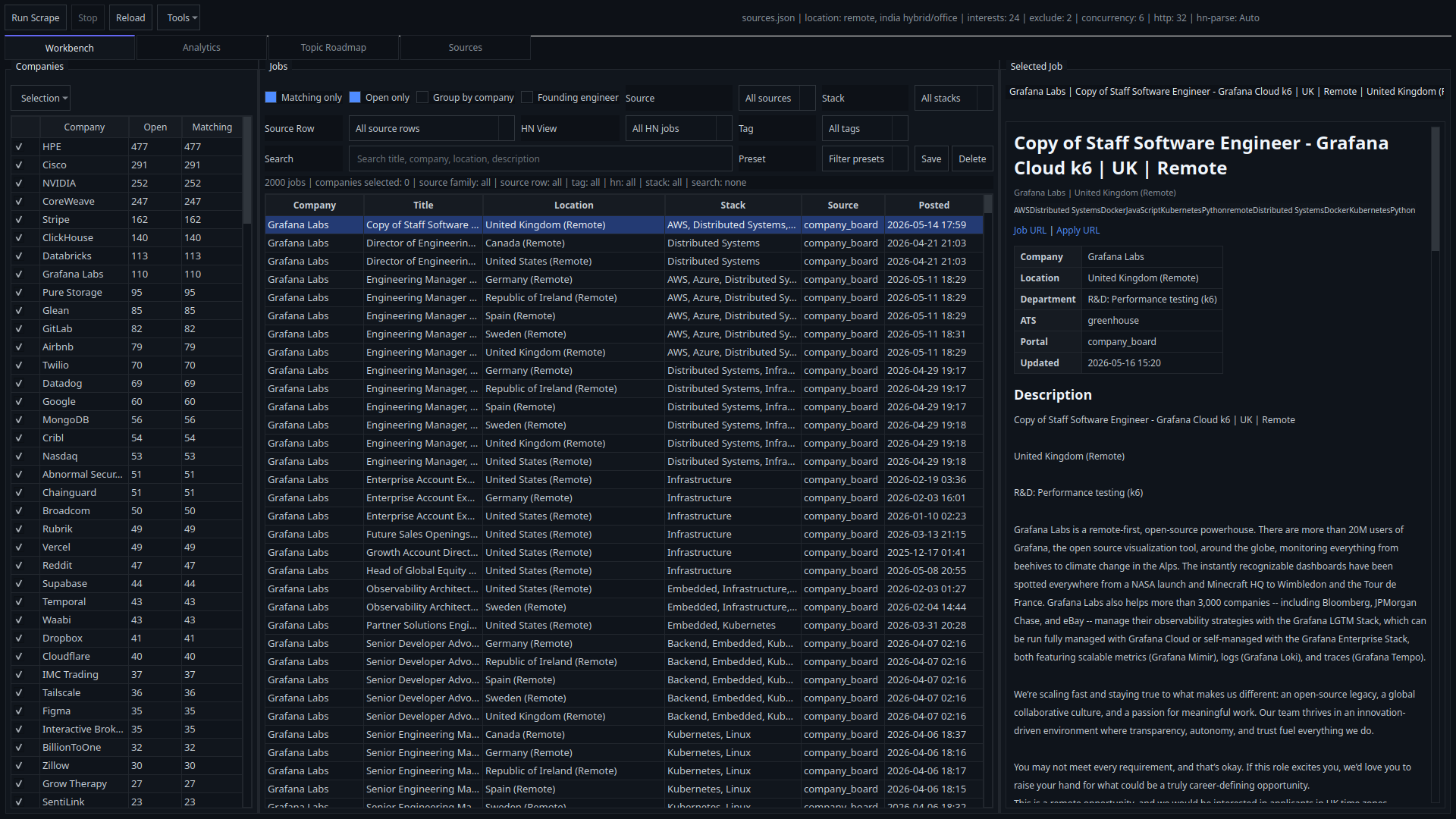Viewport: 1456px width, 819px height.
Task: Sort jobs by Title column header
Action: [x=423, y=206]
